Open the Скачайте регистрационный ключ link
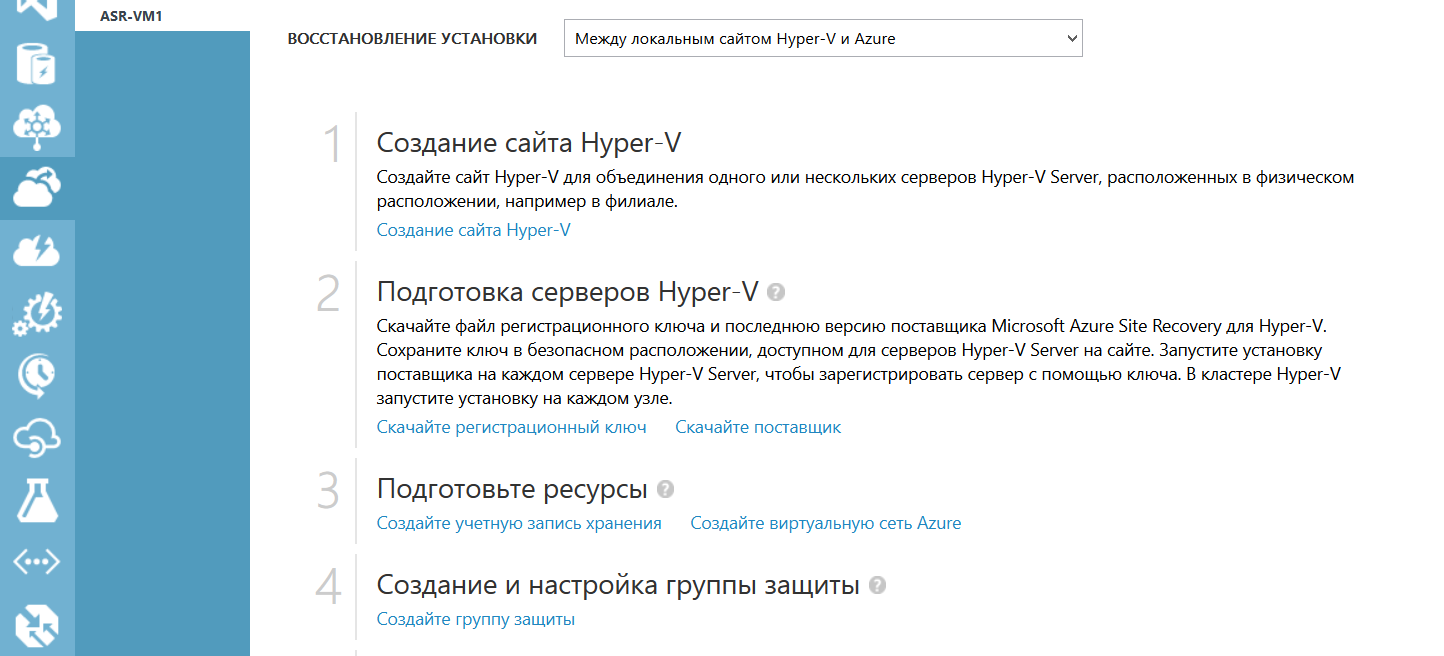 (511, 427)
